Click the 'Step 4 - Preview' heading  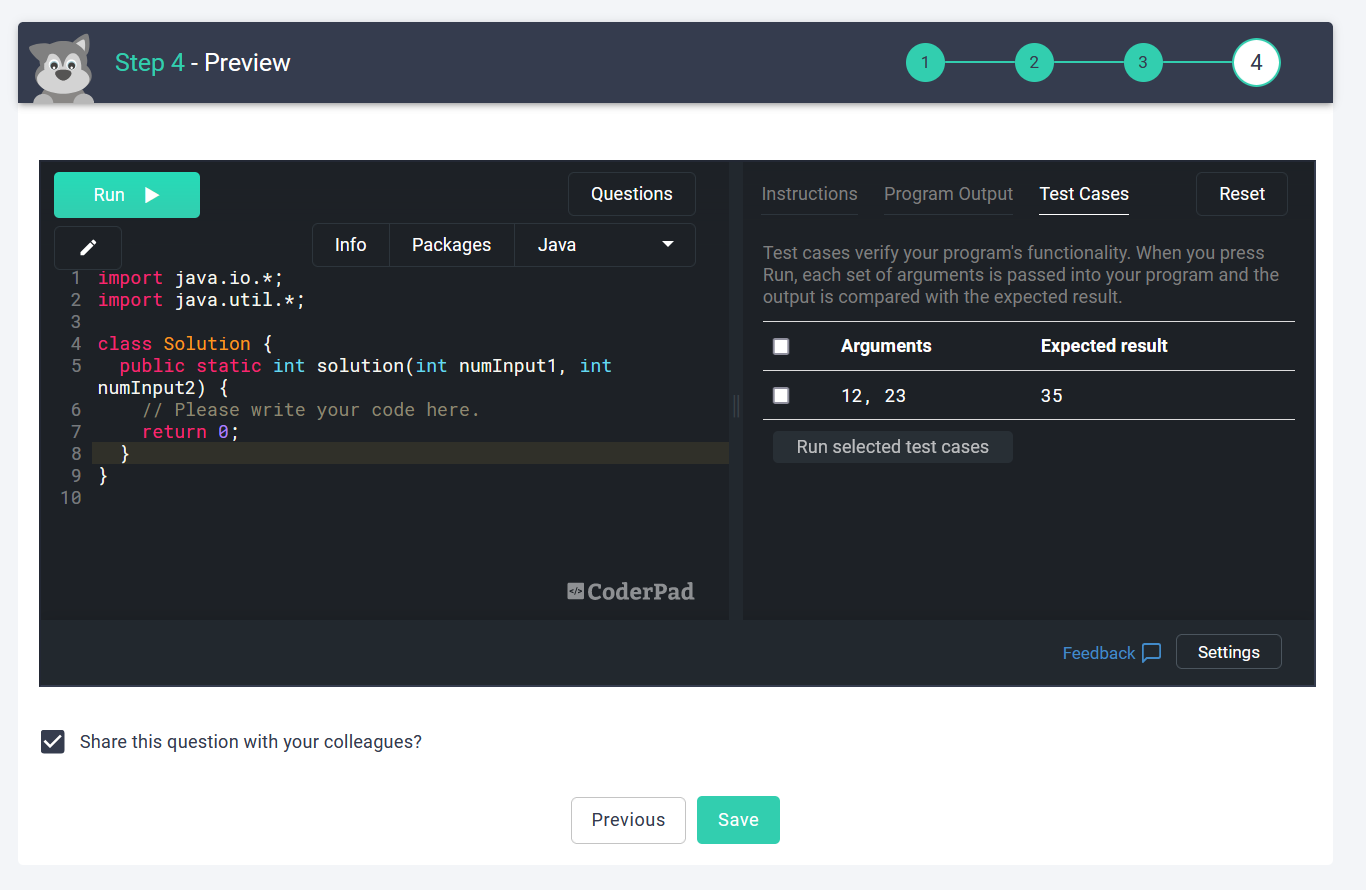tap(202, 63)
